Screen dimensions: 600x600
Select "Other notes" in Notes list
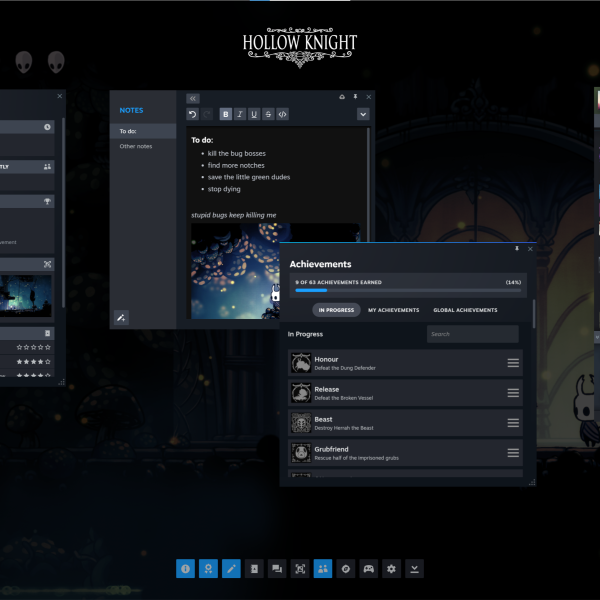[136, 147]
